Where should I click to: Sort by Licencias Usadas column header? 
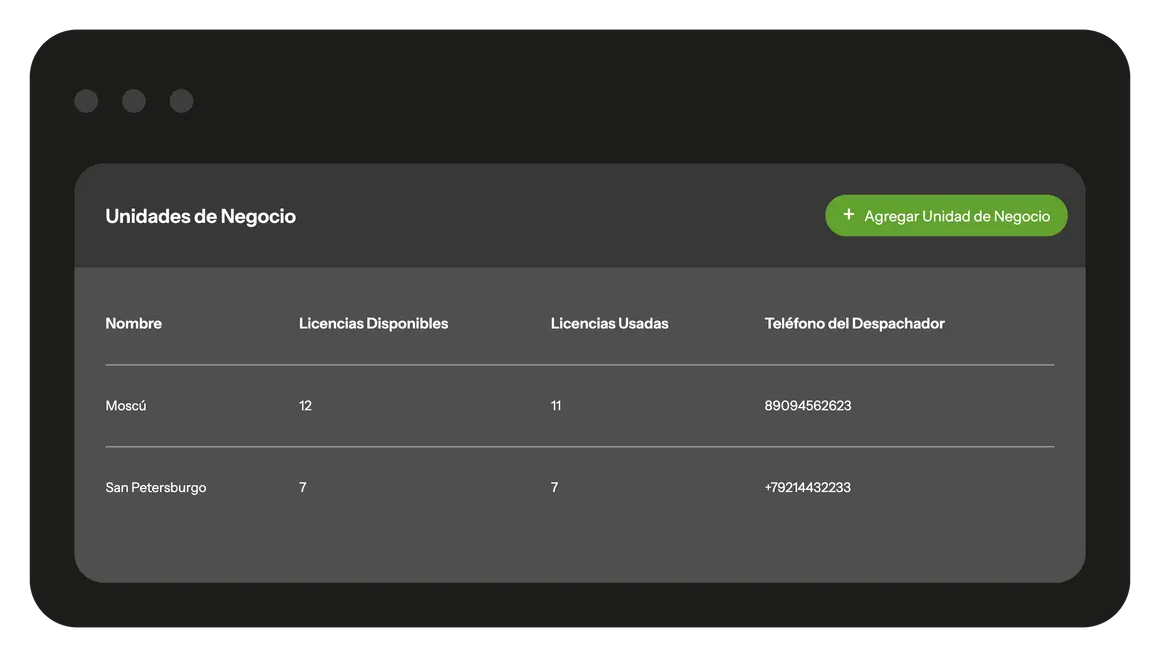609,323
